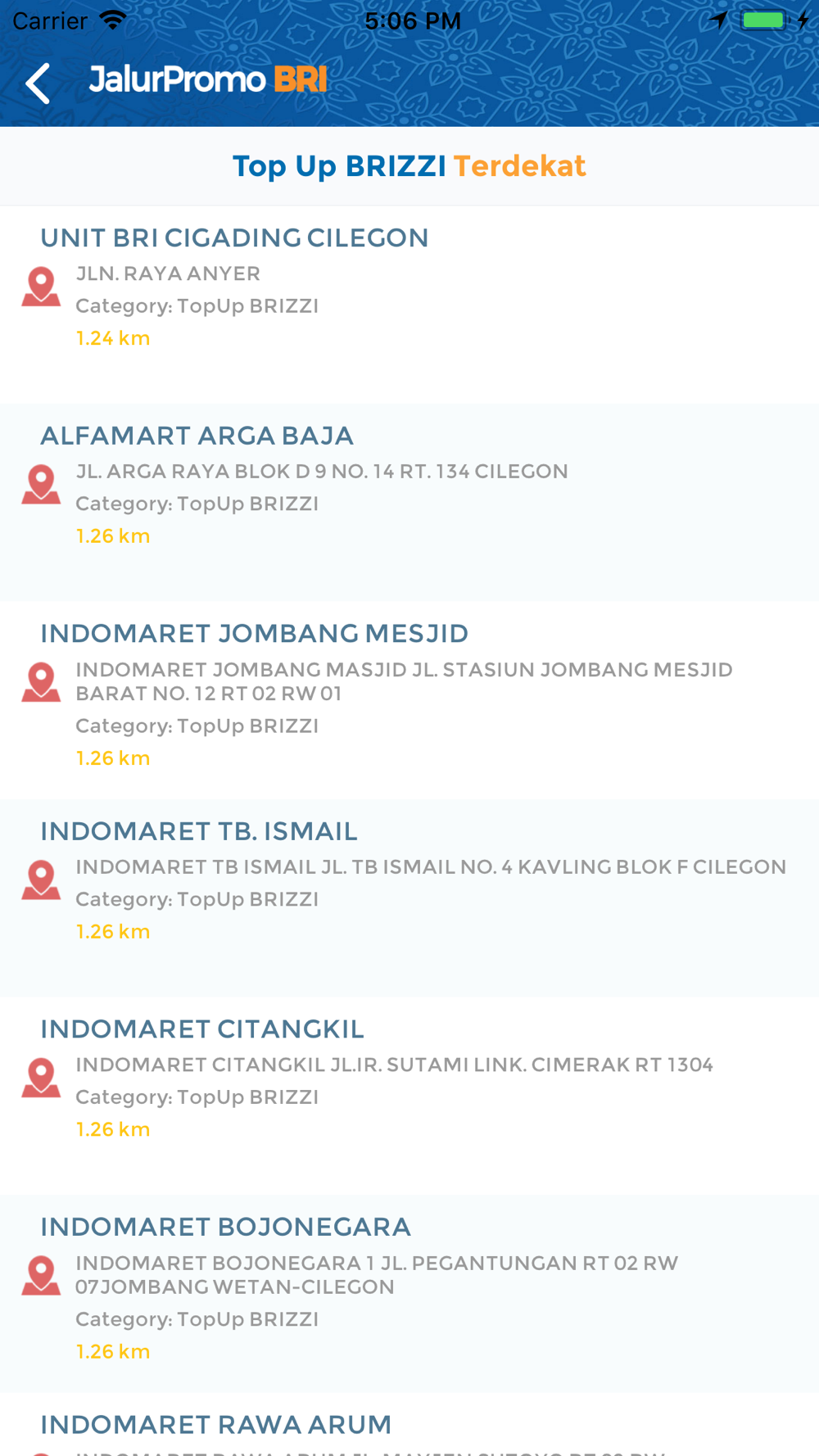Open UNIT BRI CIGADING CILEGON entry
Screen dimensions: 819x1456
click(409, 305)
